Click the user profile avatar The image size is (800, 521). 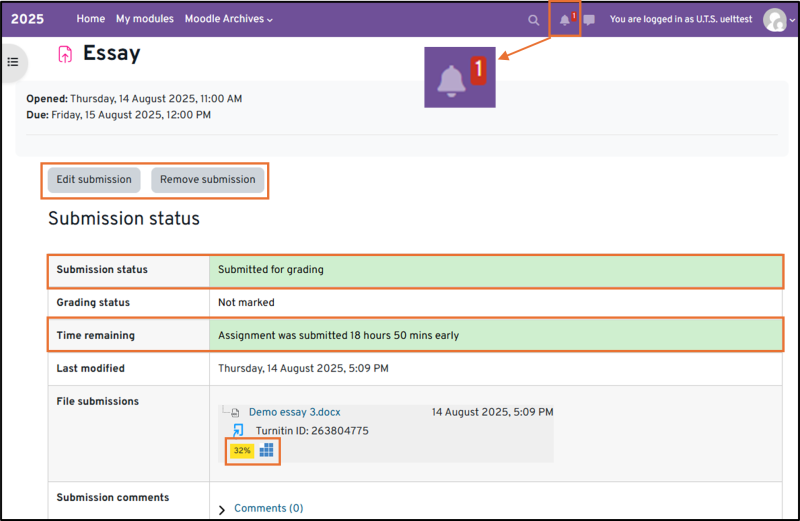pos(774,19)
